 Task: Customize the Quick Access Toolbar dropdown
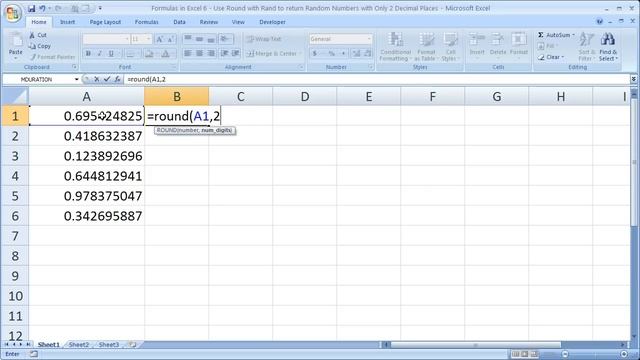[100, 8]
